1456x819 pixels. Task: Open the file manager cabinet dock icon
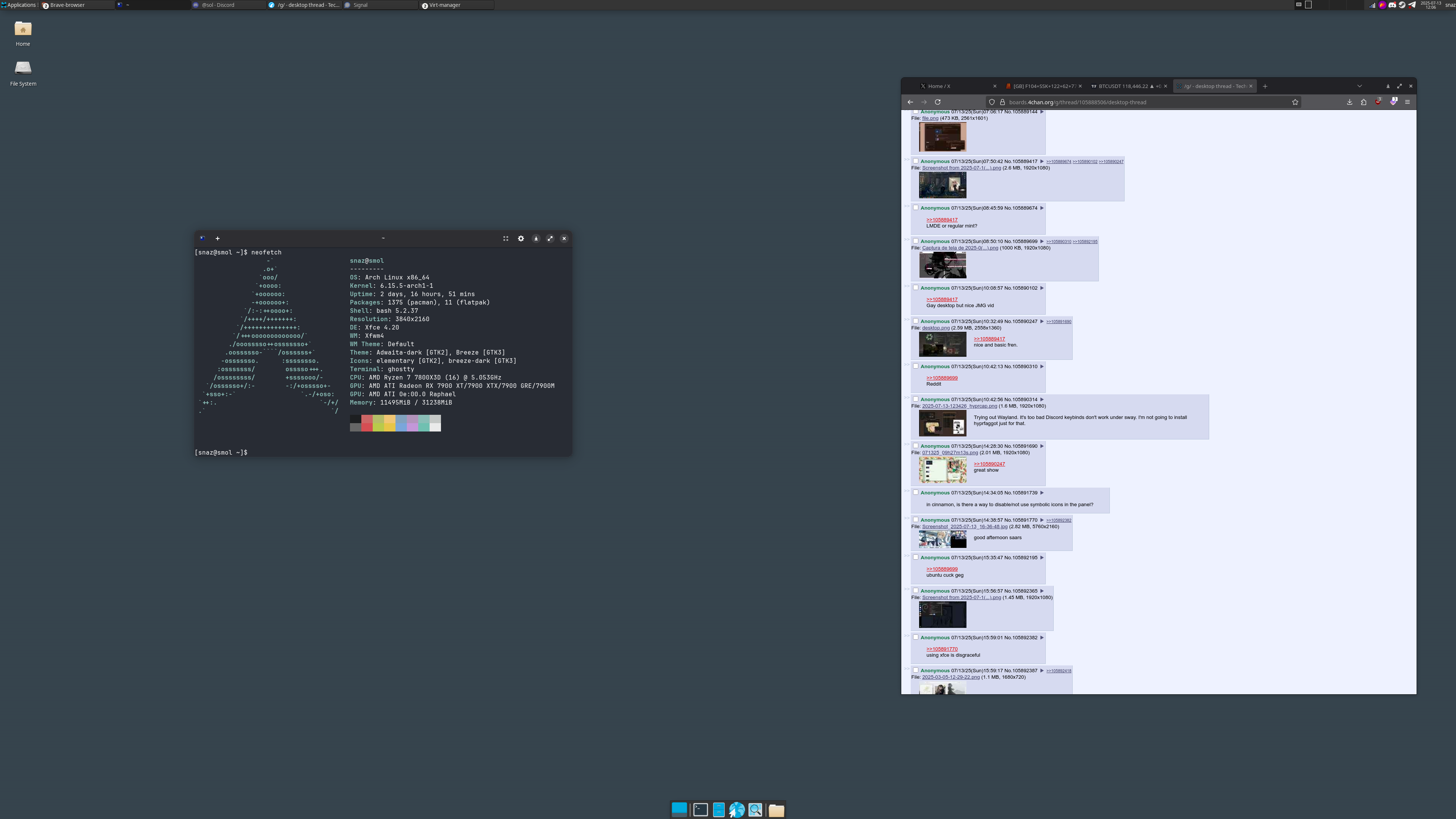[719, 810]
